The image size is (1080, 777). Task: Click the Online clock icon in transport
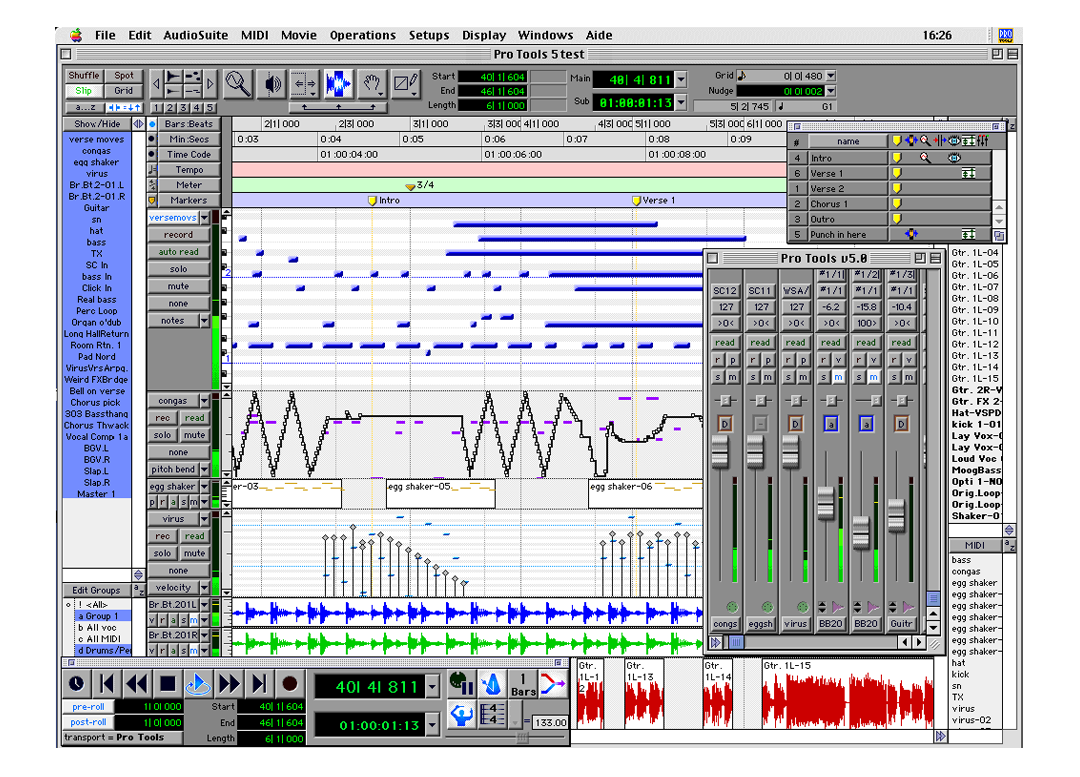point(76,684)
